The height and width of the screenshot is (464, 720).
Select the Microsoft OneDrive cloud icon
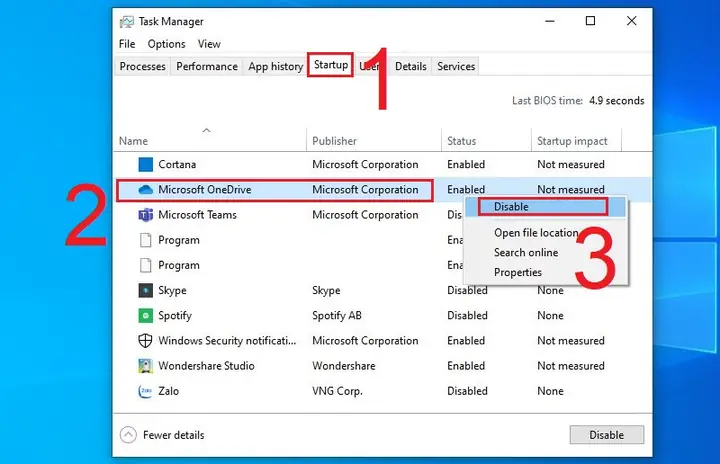146,190
